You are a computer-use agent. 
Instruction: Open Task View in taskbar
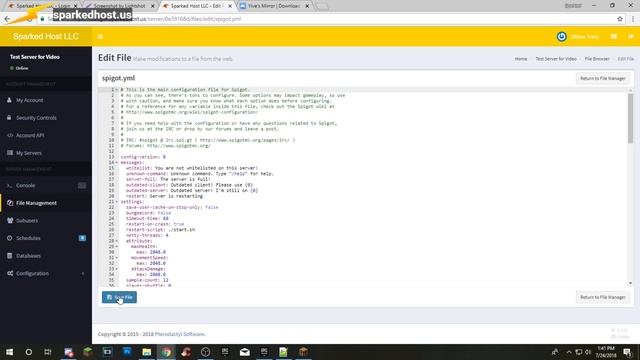click(x=48, y=352)
